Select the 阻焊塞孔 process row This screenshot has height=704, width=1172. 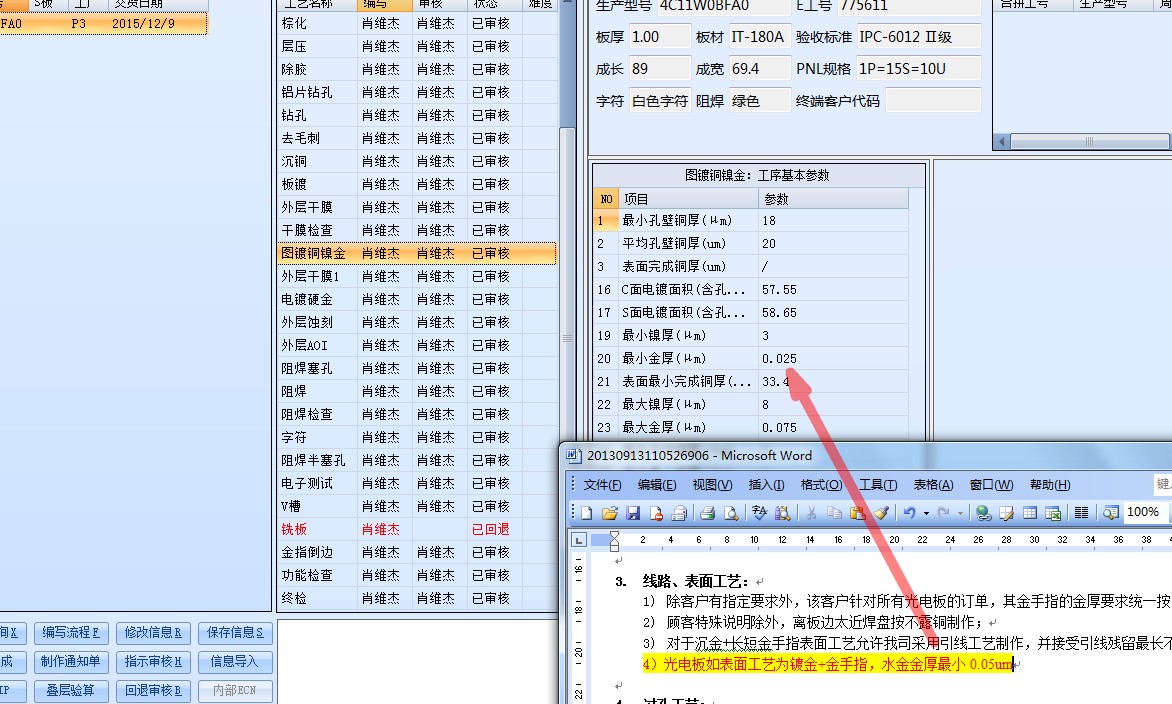[417, 368]
